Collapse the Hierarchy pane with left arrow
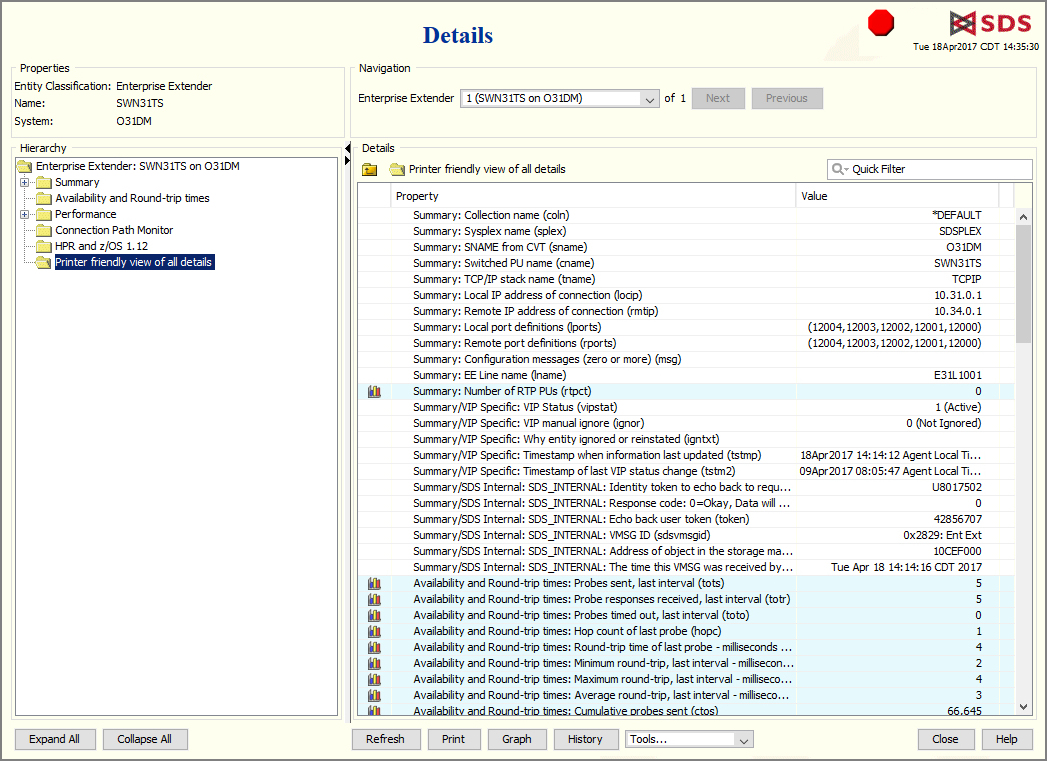 [x=347, y=148]
